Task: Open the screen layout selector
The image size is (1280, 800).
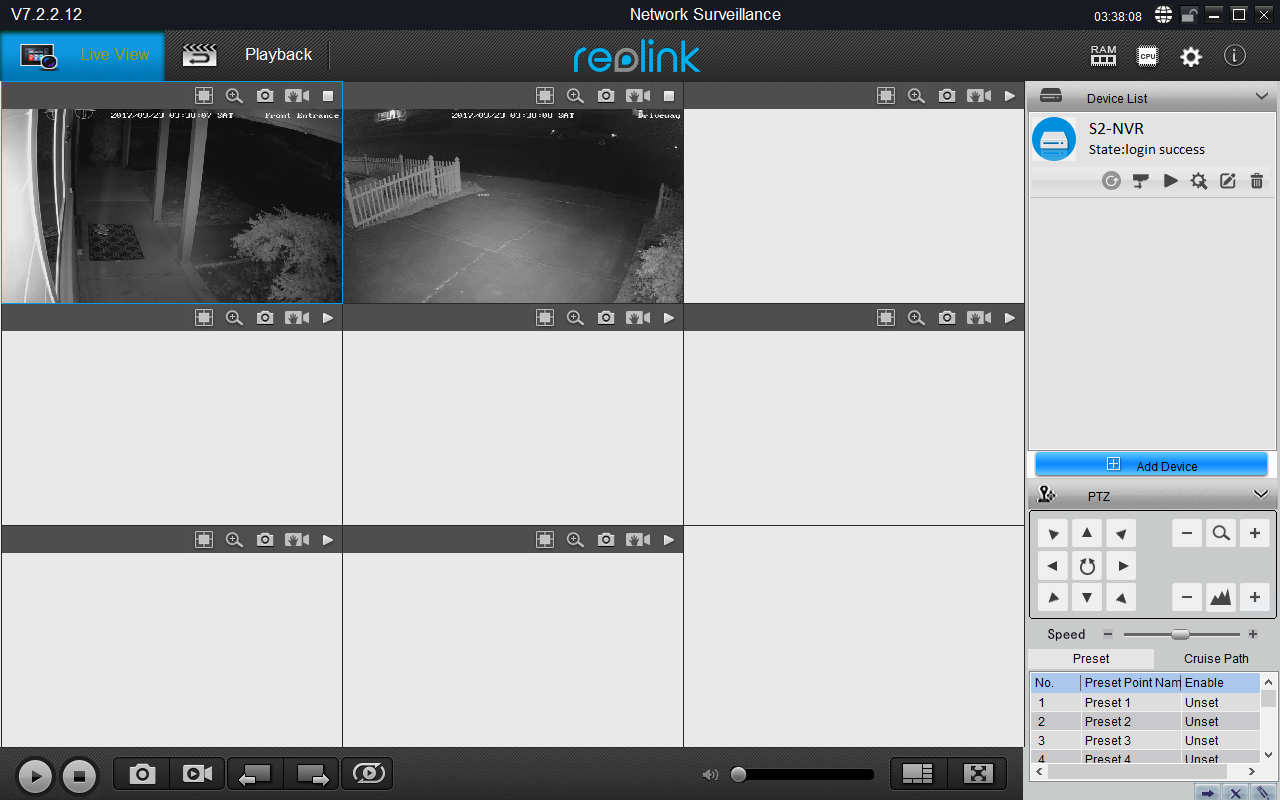Action: (x=917, y=773)
